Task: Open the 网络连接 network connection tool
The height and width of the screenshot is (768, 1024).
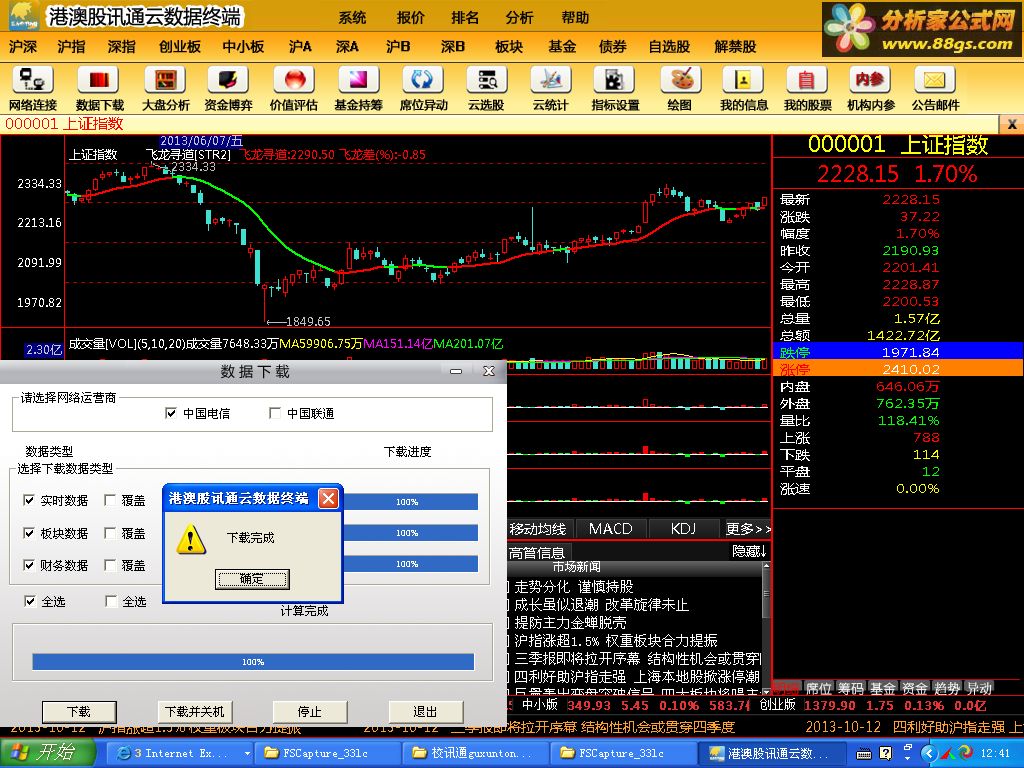Action: click(32, 89)
